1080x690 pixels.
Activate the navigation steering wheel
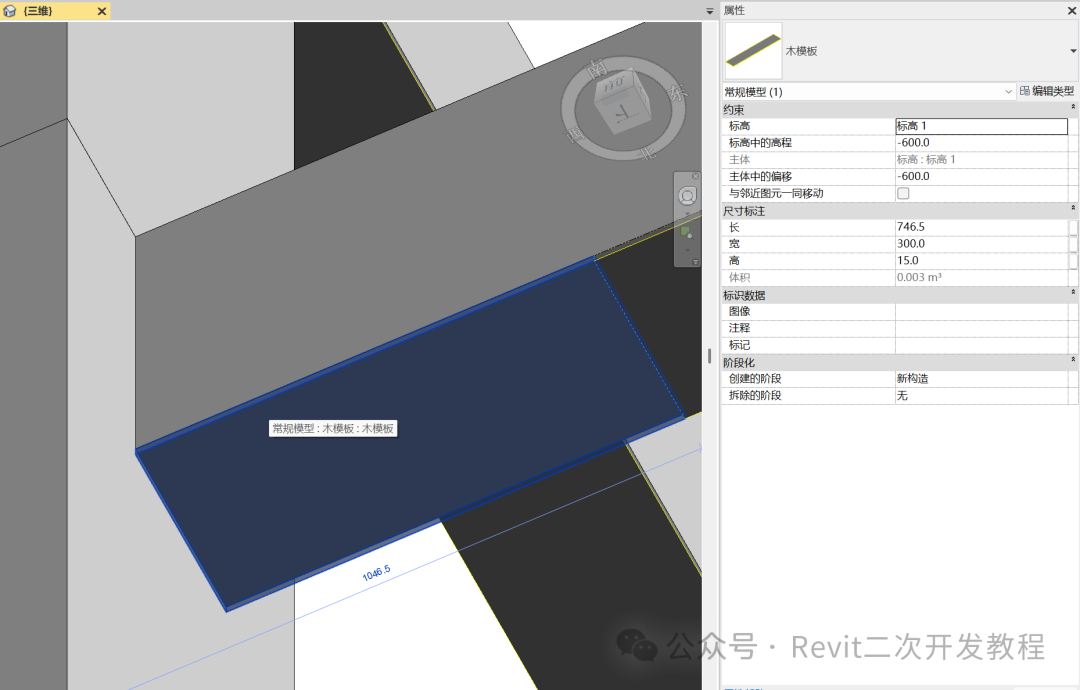point(687,196)
